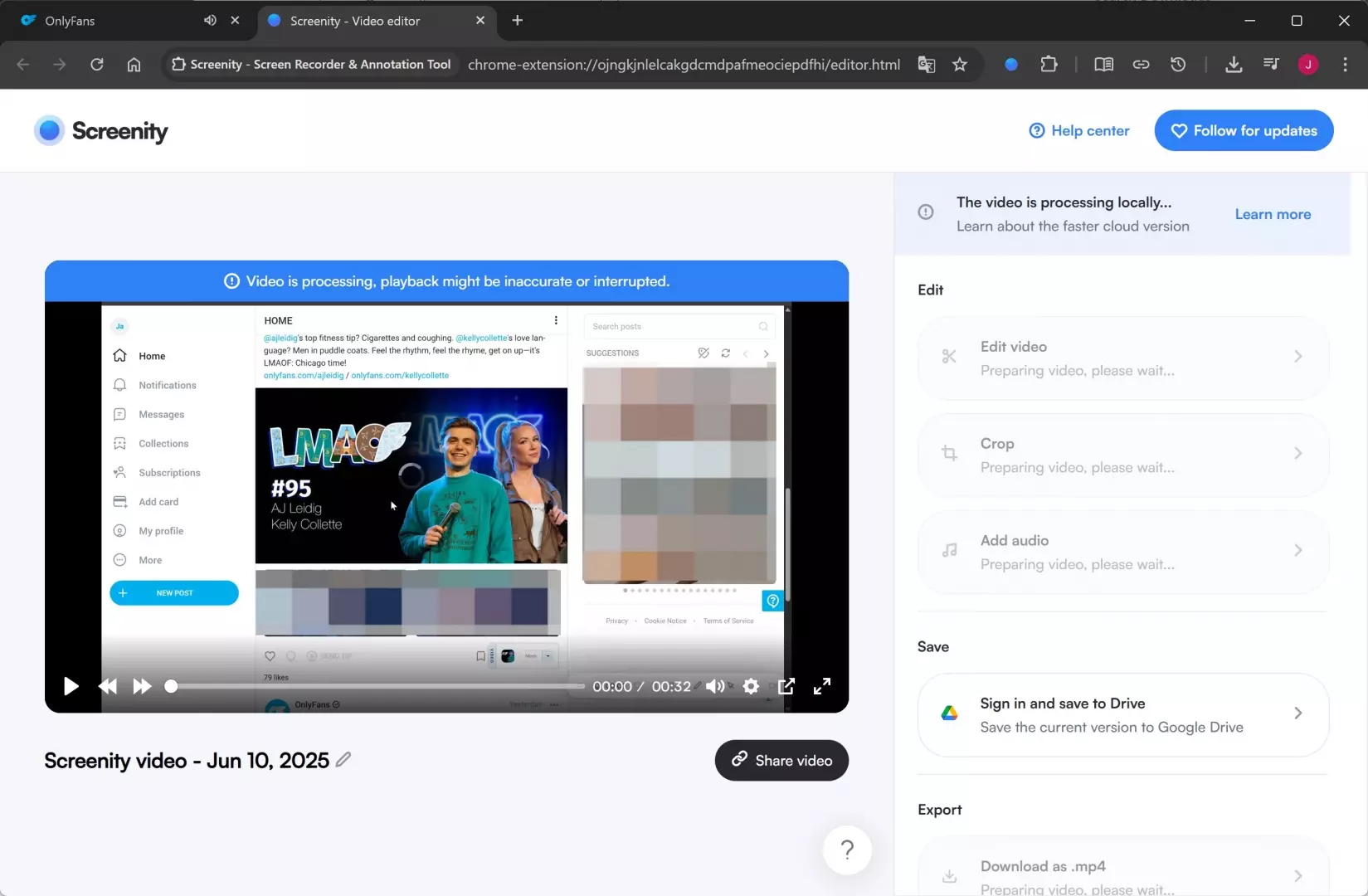Click the Google Drive icon
The height and width of the screenshot is (896, 1368).
click(949, 713)
